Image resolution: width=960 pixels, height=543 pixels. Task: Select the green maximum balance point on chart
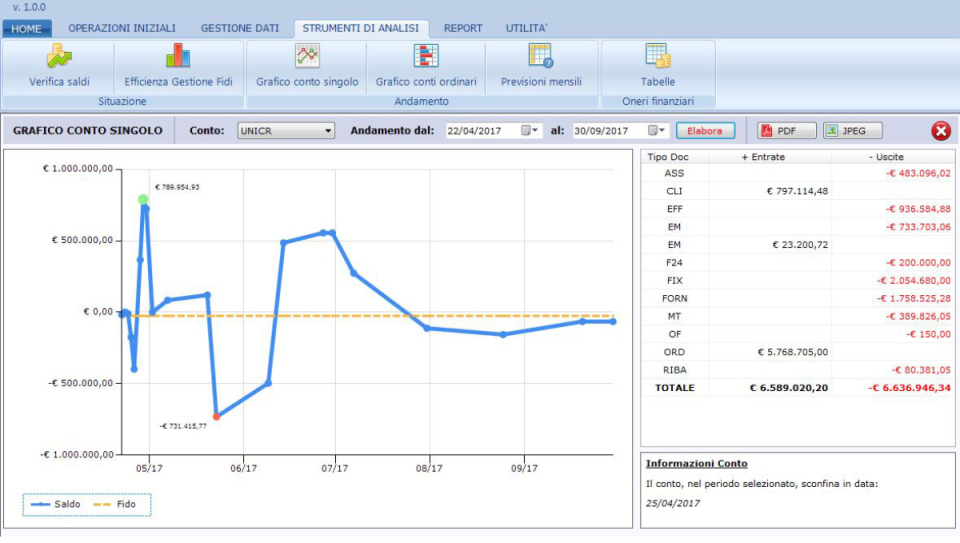click(x=143, y=200)
